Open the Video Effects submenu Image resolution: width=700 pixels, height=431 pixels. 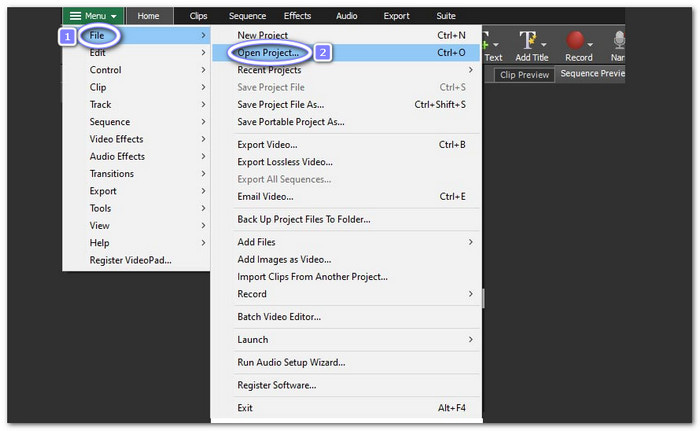click(136, 139)
